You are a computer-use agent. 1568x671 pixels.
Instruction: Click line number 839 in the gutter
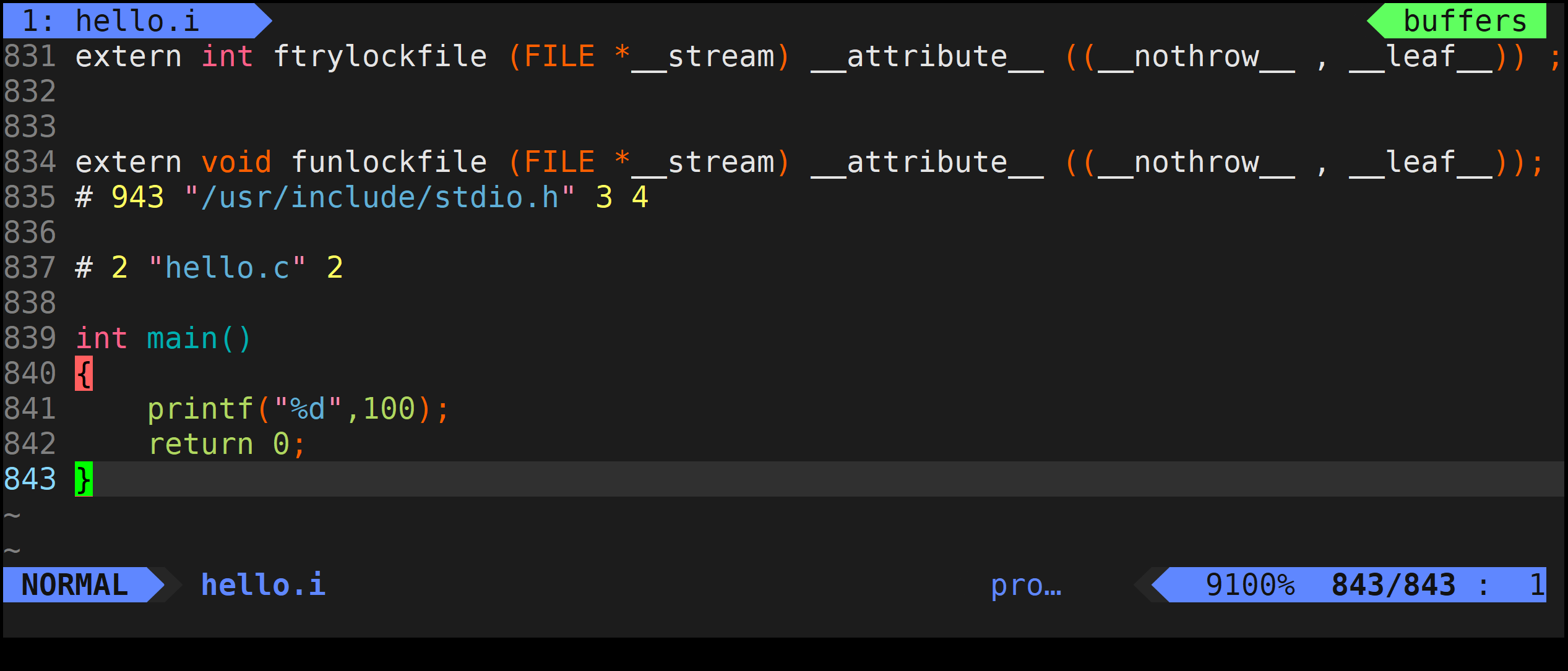pos(30,338)
